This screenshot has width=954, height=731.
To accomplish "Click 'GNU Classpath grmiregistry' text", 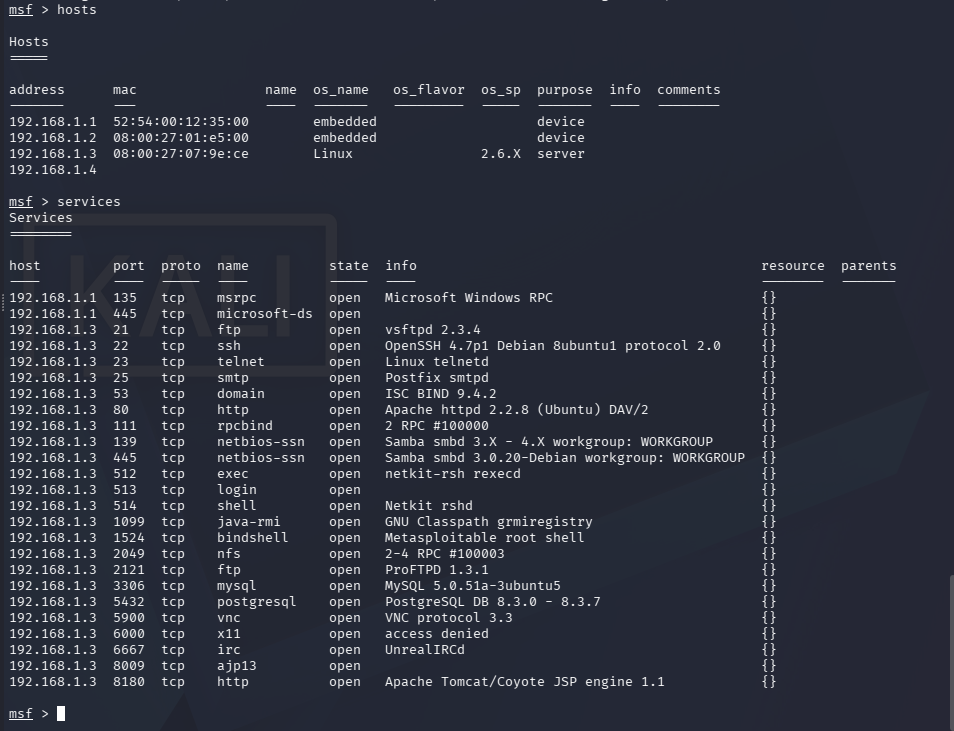I will [x=489, y=522].
